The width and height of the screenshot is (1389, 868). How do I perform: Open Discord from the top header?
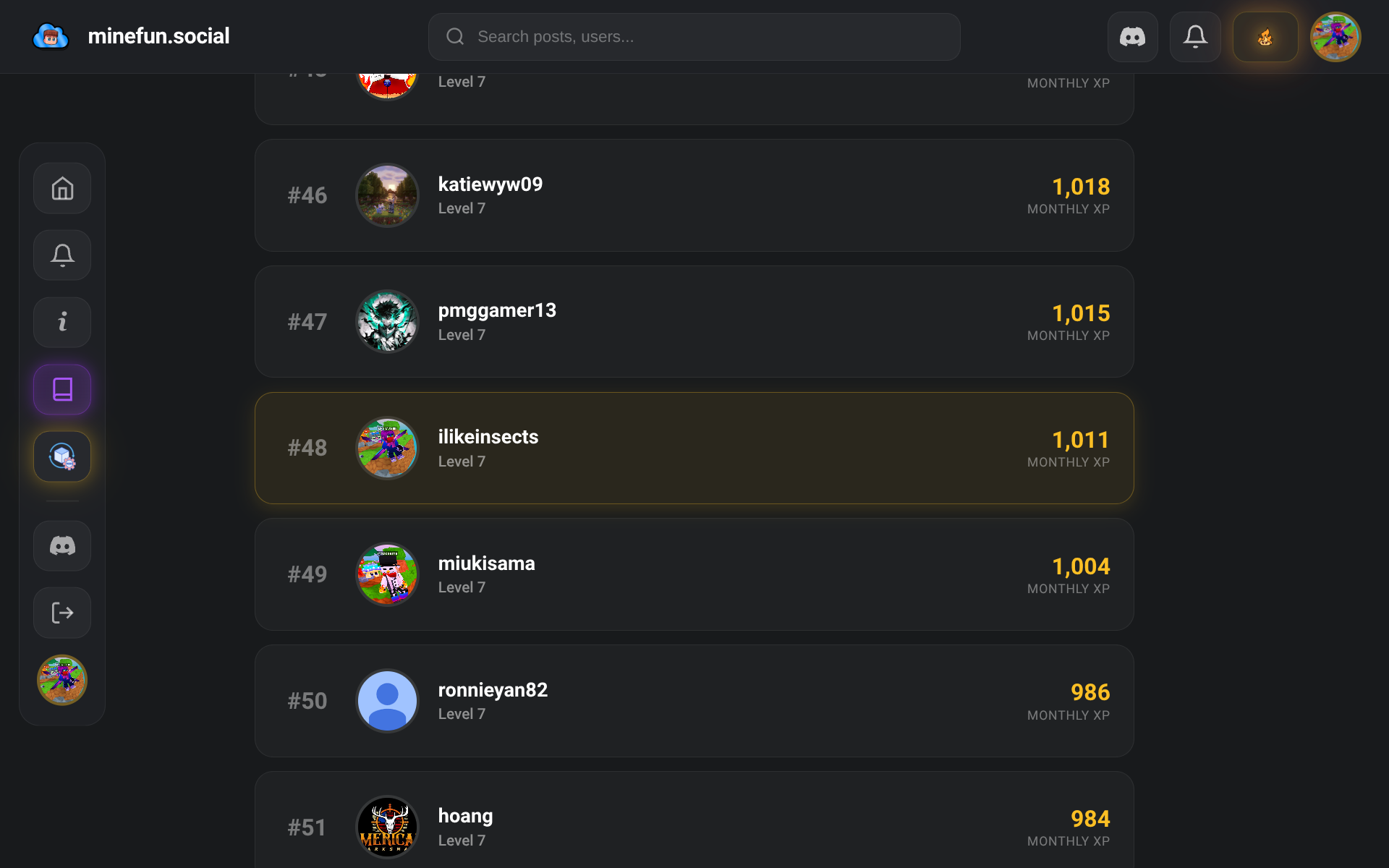[x=1132, y=37]
